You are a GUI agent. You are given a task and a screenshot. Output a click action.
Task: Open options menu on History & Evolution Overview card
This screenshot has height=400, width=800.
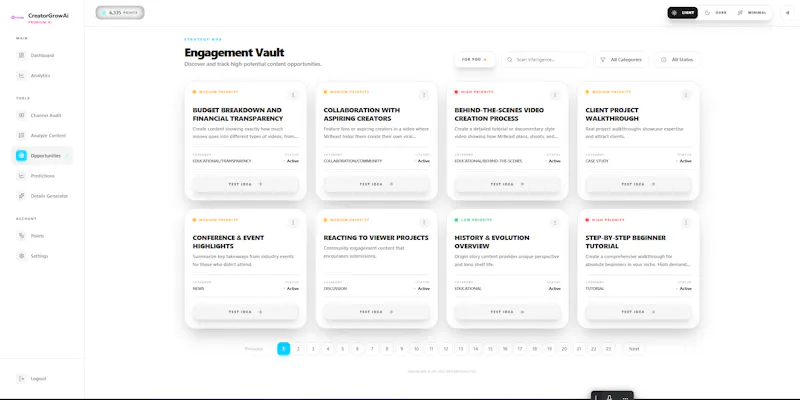click(555, 222)
